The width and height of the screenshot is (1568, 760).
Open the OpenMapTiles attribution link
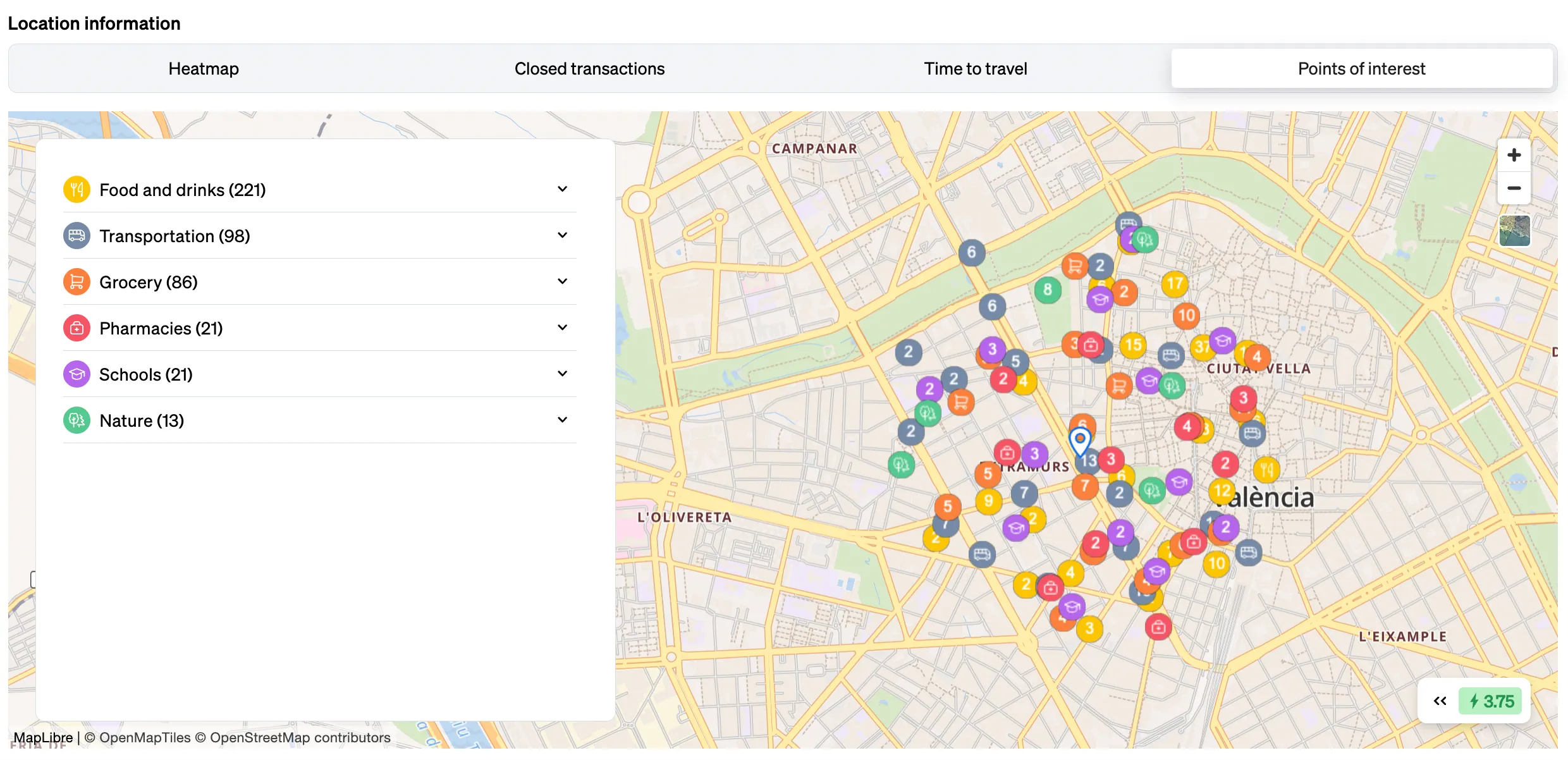pyautogui.click(x=137, y=738)
